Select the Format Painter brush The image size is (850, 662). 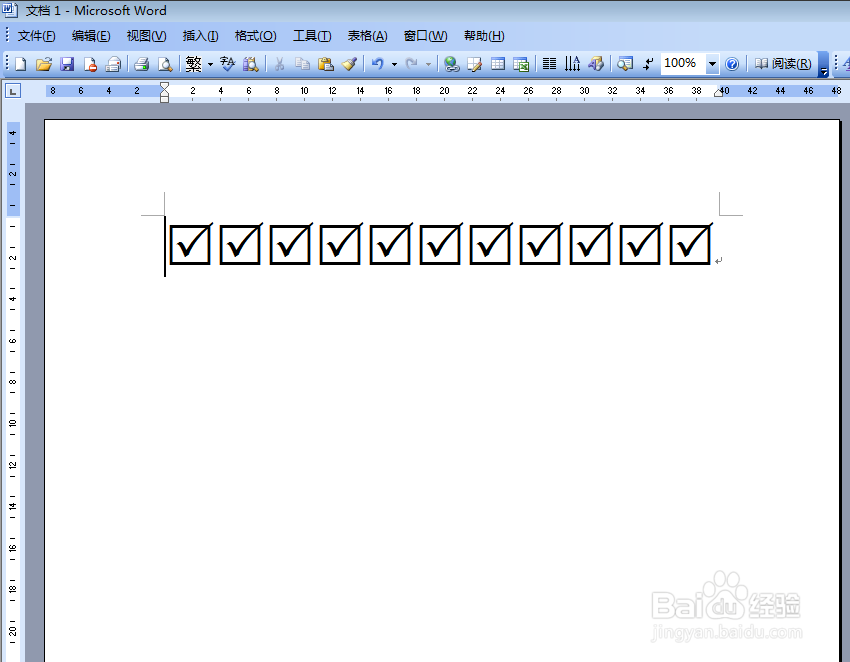coord(349,64)
